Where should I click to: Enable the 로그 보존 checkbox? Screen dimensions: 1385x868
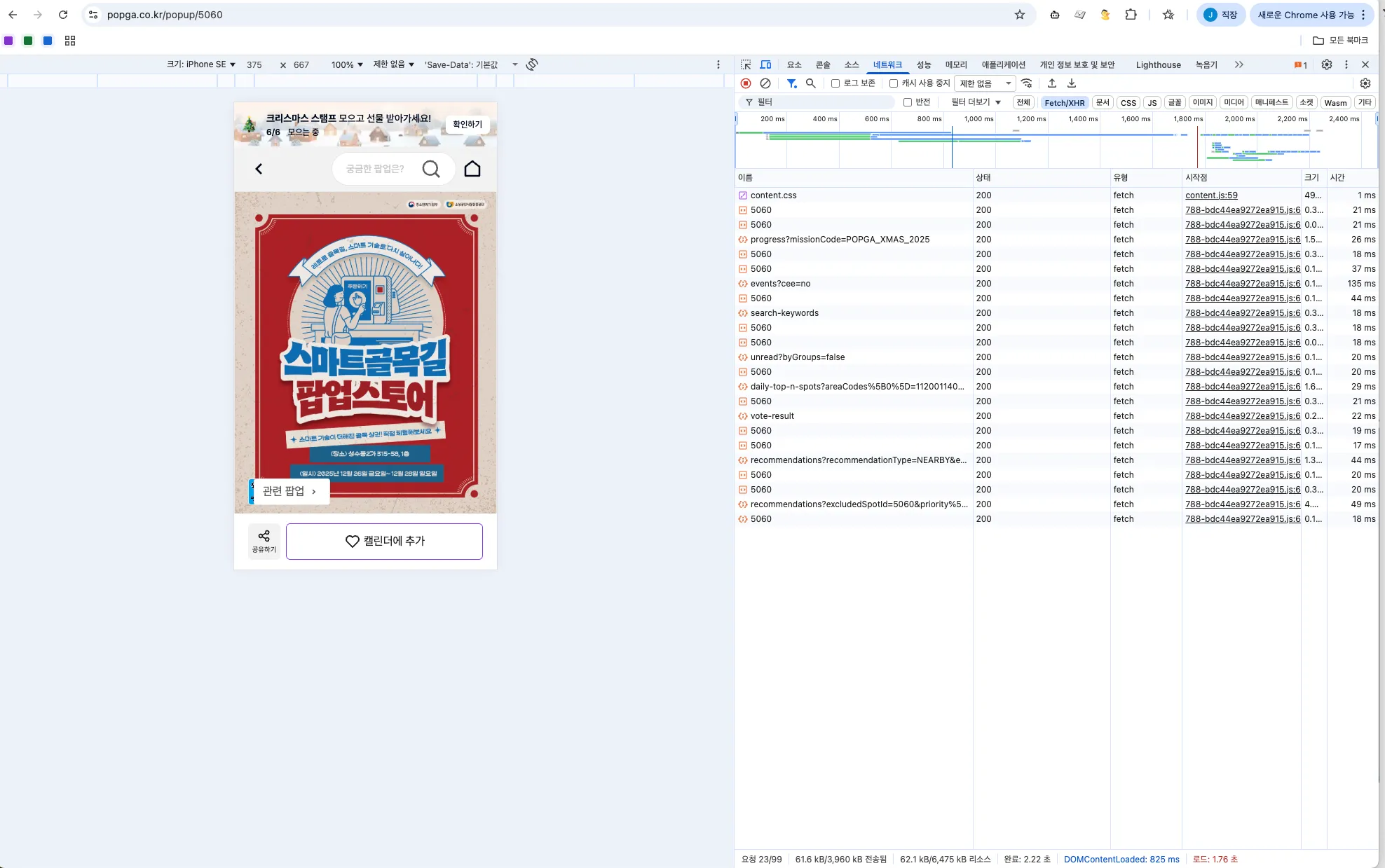coord(835,83)
